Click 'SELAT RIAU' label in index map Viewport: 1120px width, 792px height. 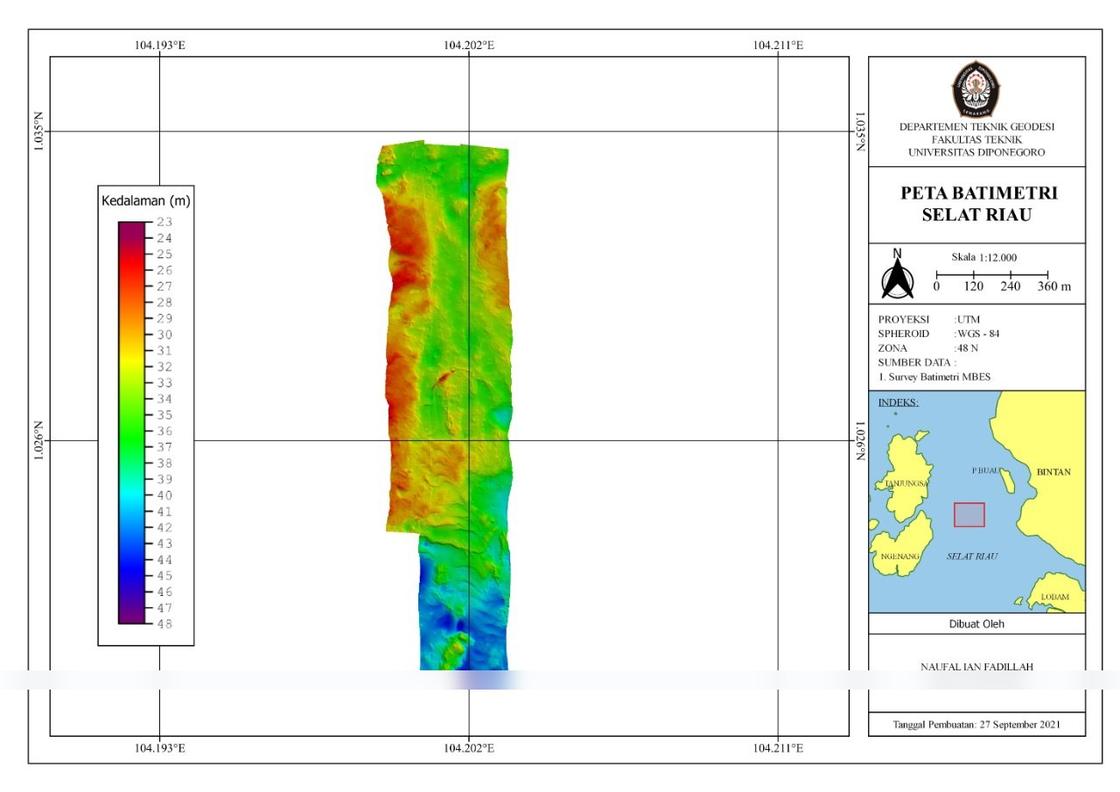tap(971, 556)
